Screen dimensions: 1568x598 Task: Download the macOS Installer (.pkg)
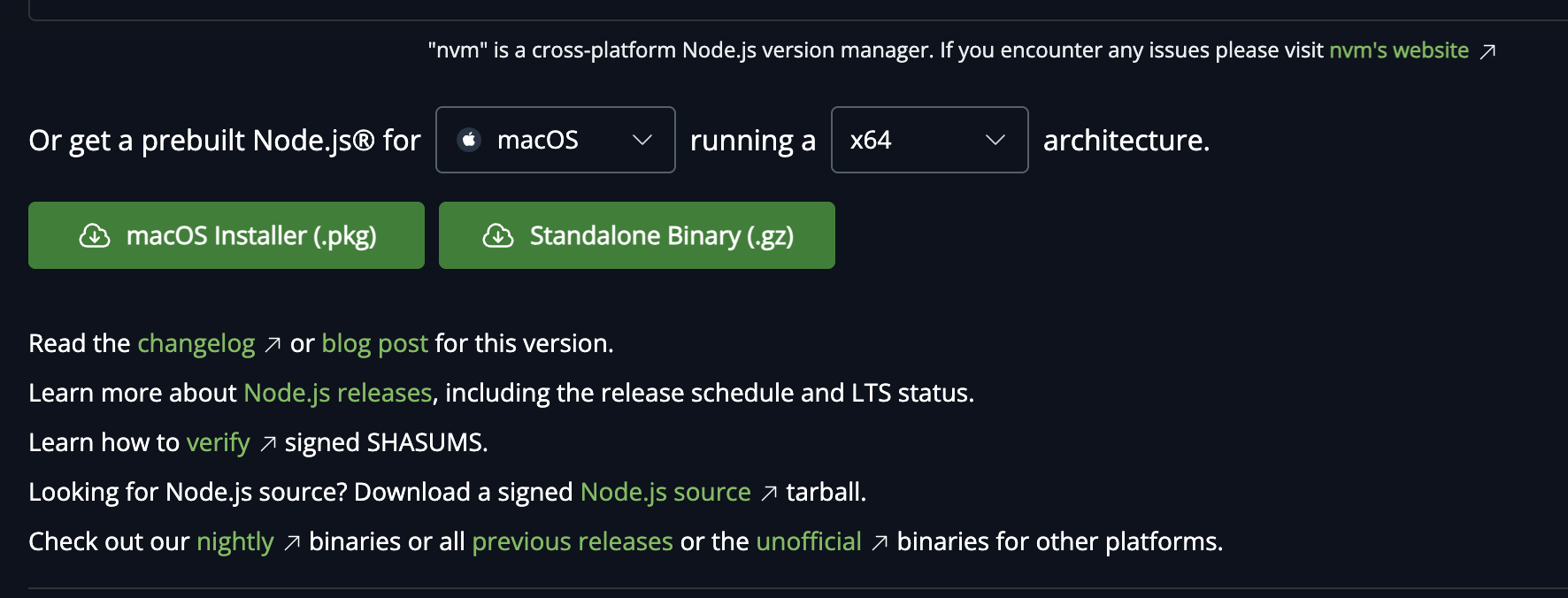tap(227, 235)
